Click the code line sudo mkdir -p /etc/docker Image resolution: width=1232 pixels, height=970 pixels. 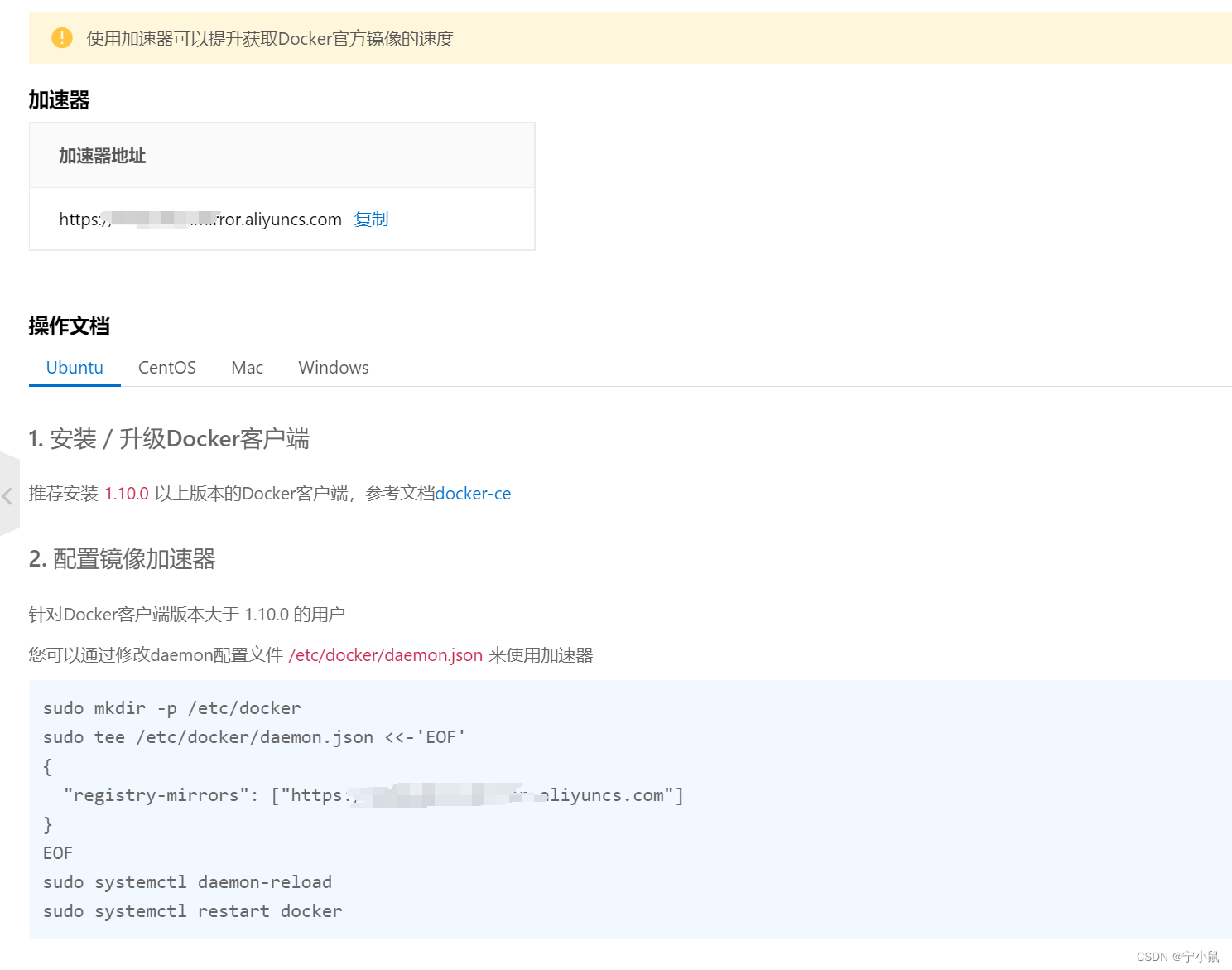pyautogui.click(x=172, y=708)
